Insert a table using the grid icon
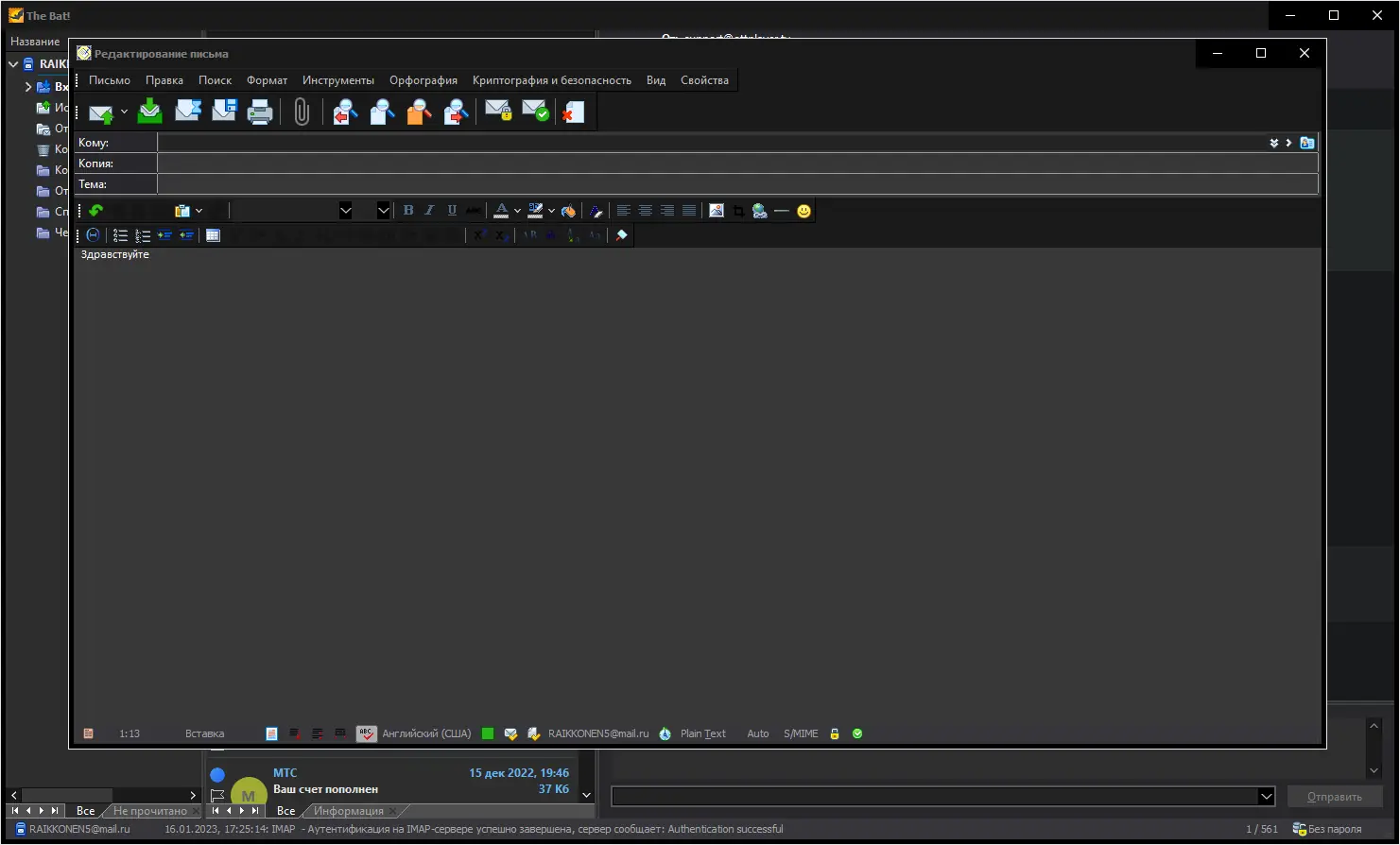The width and height of the screenshot is (1400, 845). coord(213,235)
